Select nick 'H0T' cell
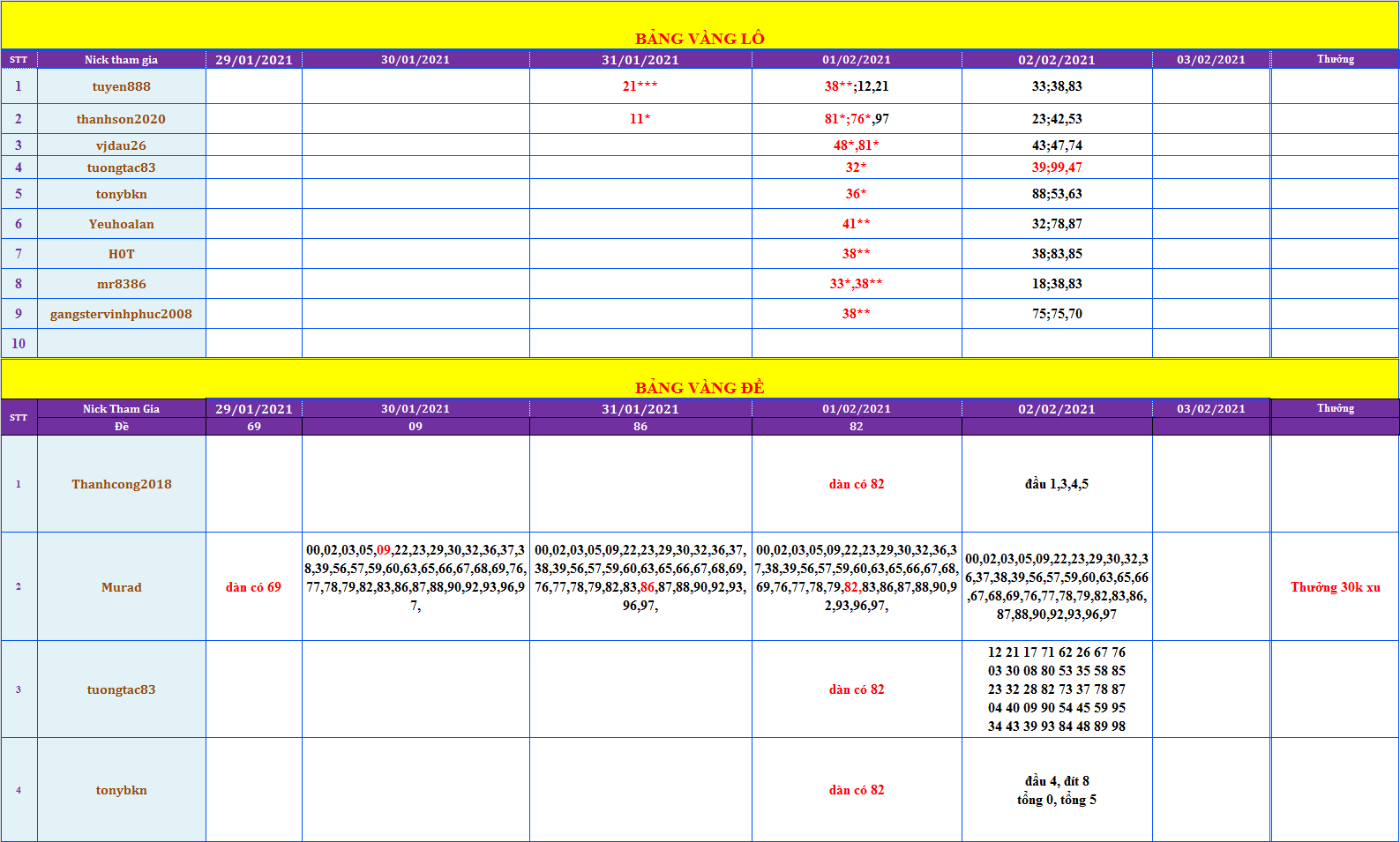The height and width of the screenshot is (842, 1400). [x=122, y=254]
